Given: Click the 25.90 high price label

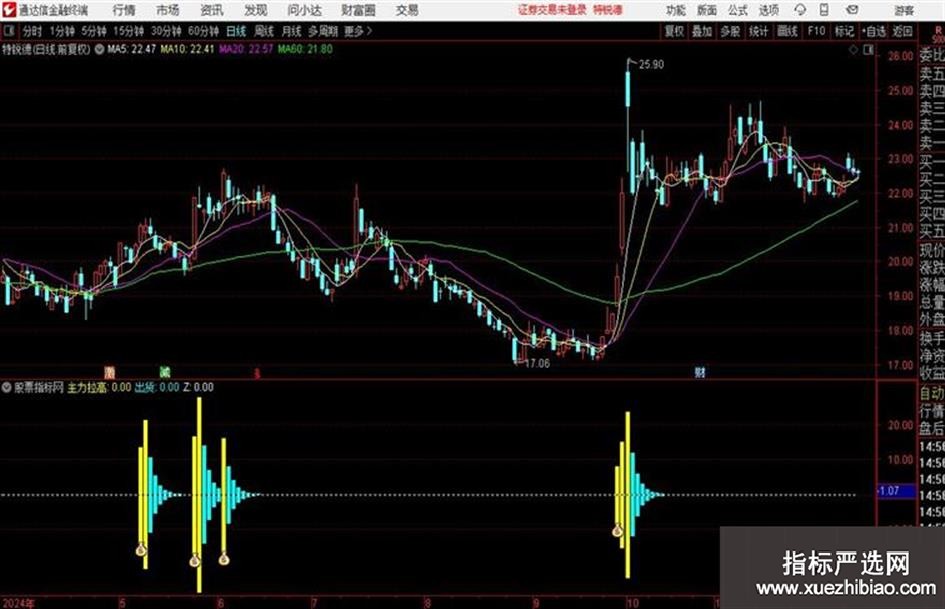Looking at the screenshot, I should pos(651,65).
